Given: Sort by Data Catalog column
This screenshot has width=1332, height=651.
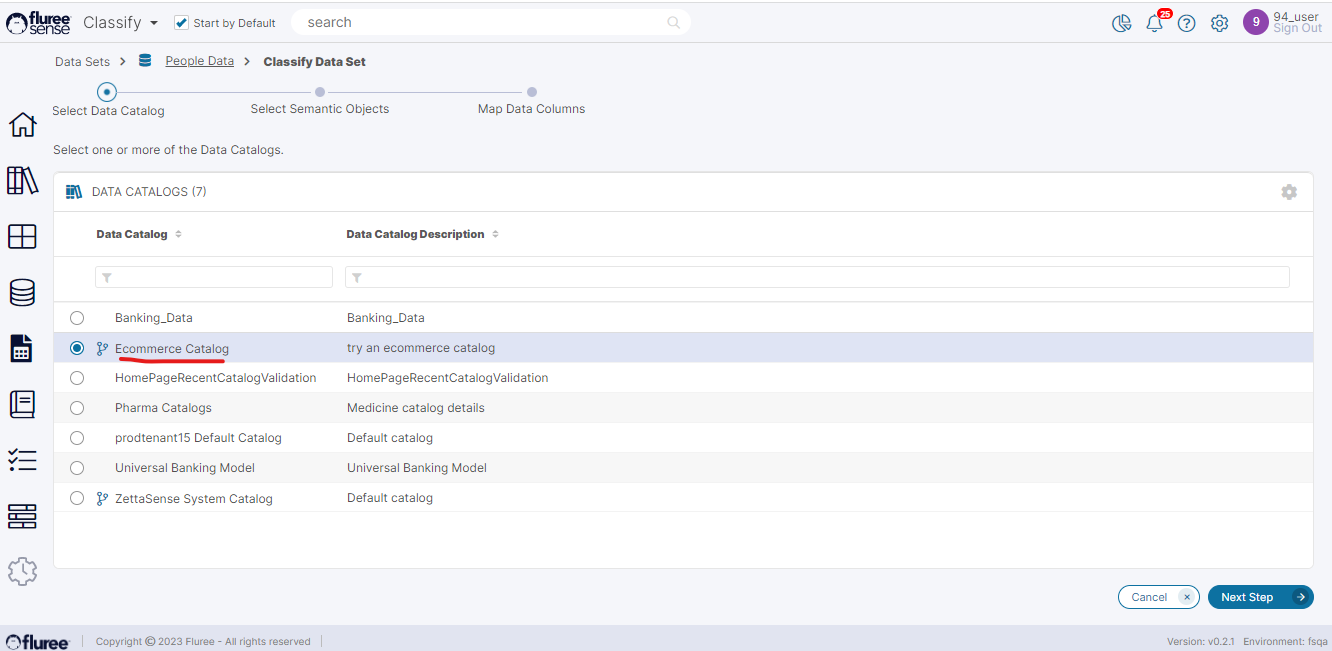Looking at the screenshot, I should tap(178, 234).
